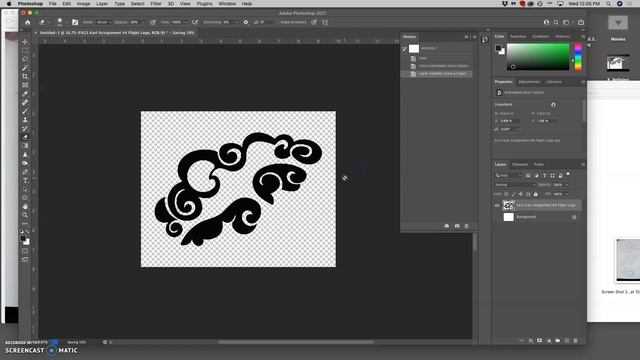Open the eraser Mode dropdown
The width and height of the screenshot is (640, 360).
pos(104,22)
